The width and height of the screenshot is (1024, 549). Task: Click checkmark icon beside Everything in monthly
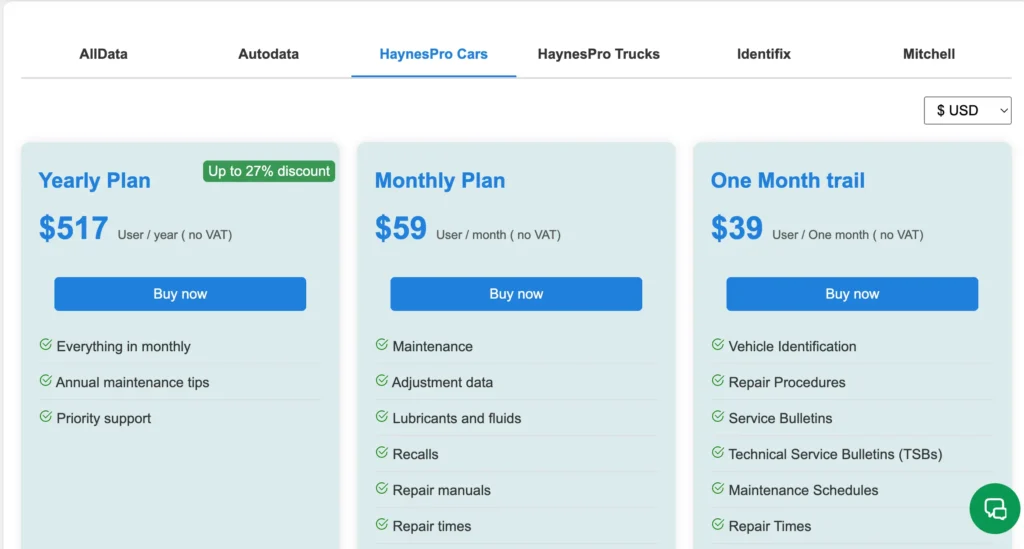click(x=46, y=345)
